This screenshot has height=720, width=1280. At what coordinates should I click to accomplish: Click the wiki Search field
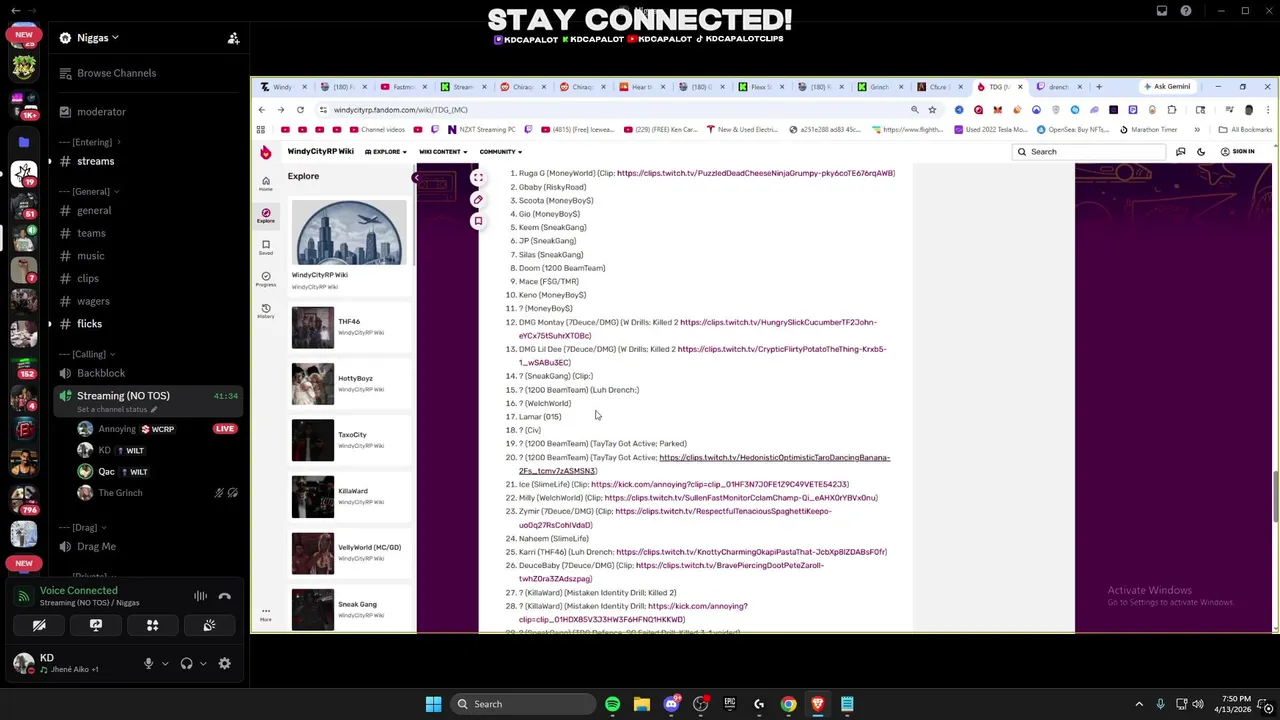pos(1088,152)
